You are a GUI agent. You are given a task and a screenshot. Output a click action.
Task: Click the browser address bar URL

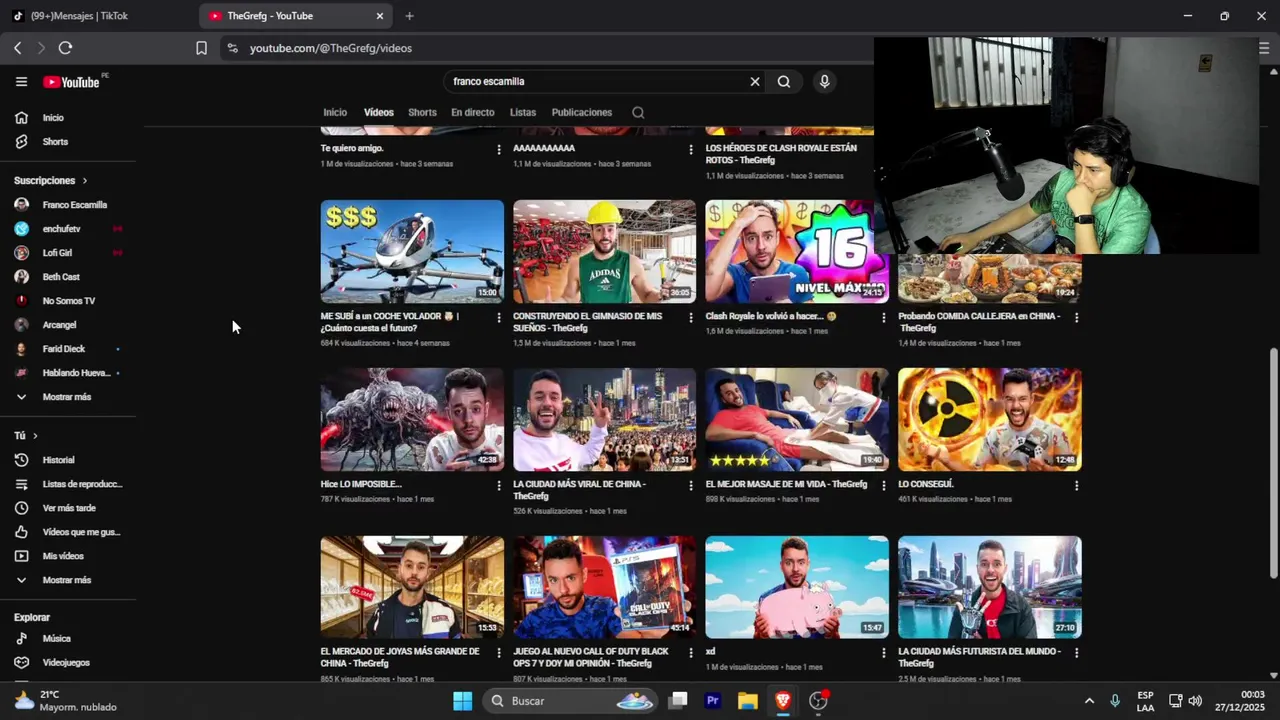331,48
